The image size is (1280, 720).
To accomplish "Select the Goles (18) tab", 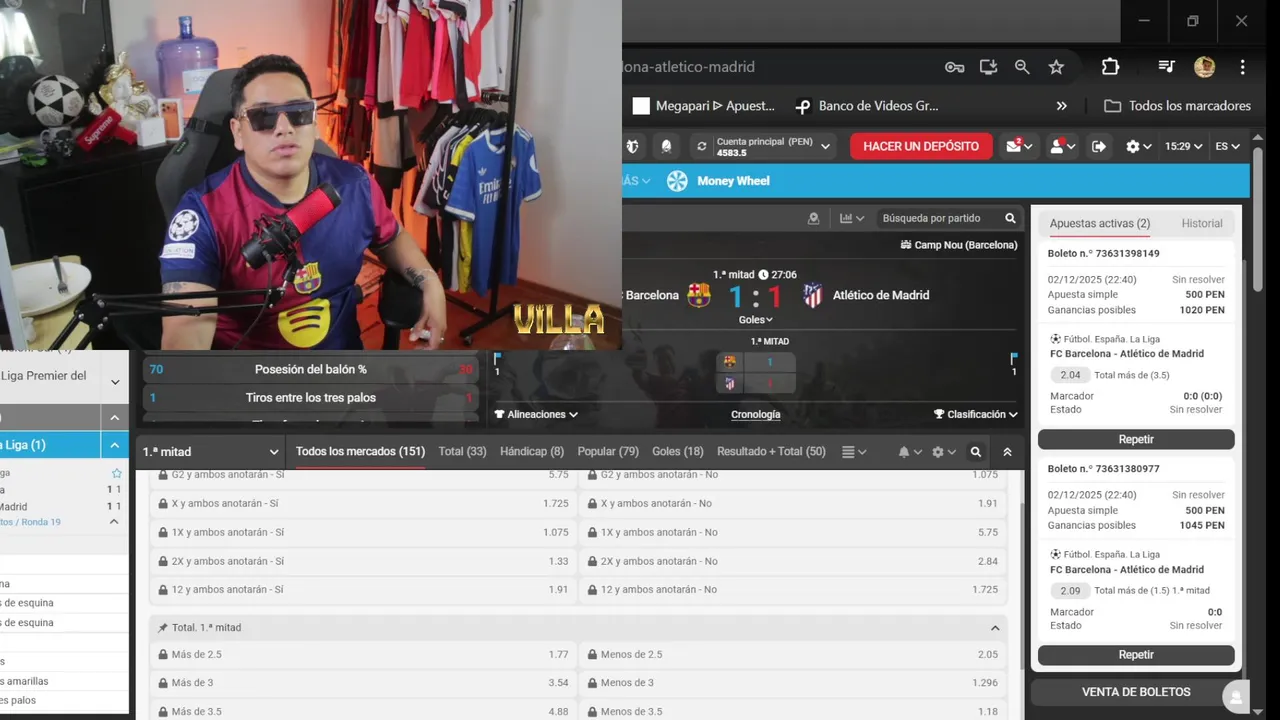I will [677, 452].
